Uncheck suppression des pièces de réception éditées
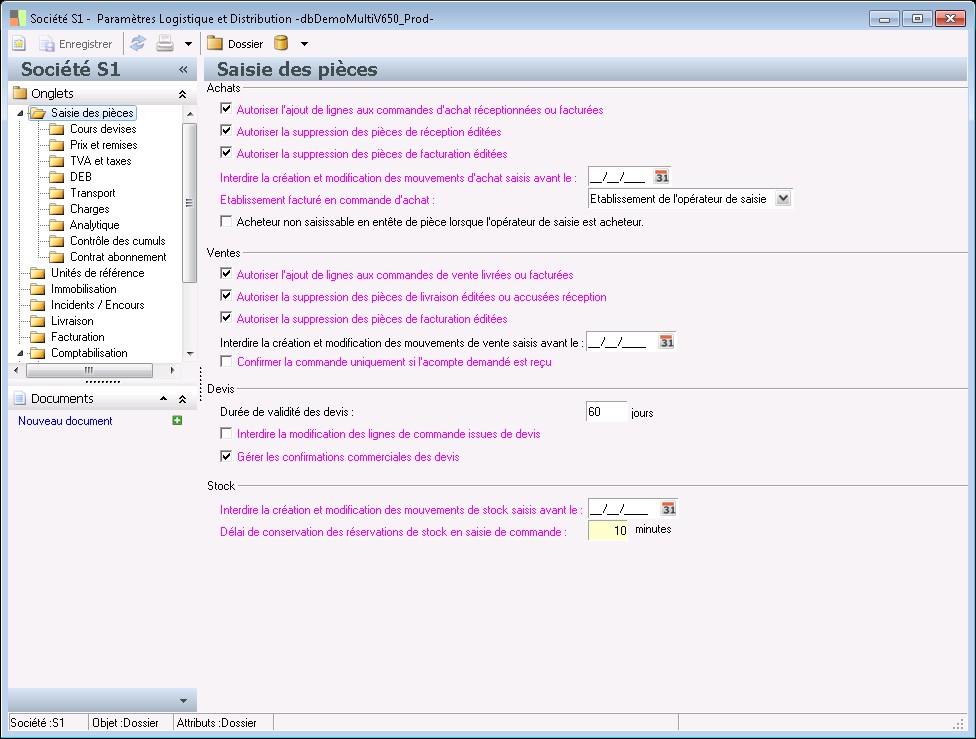 tap(226, 131)
